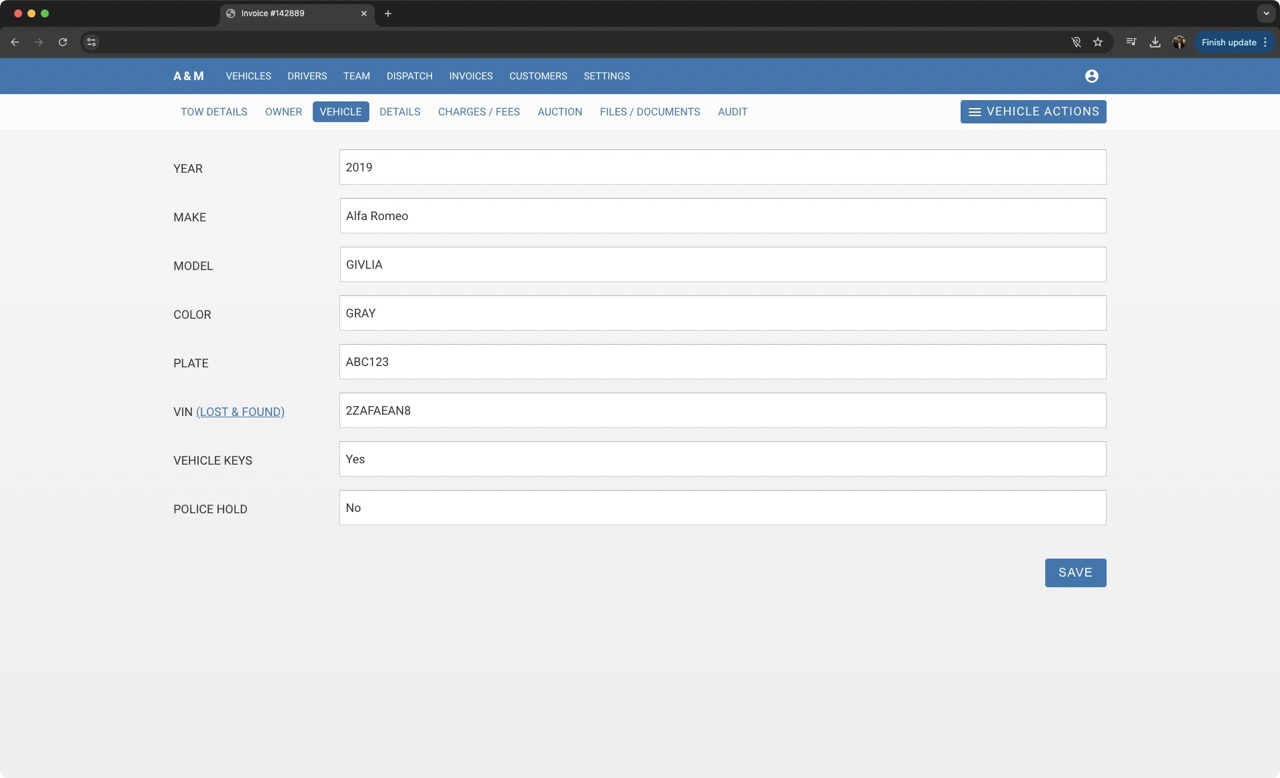Switch to Auction tab
The width and height of the screenshot is (1280, 778).
point(560,112)
